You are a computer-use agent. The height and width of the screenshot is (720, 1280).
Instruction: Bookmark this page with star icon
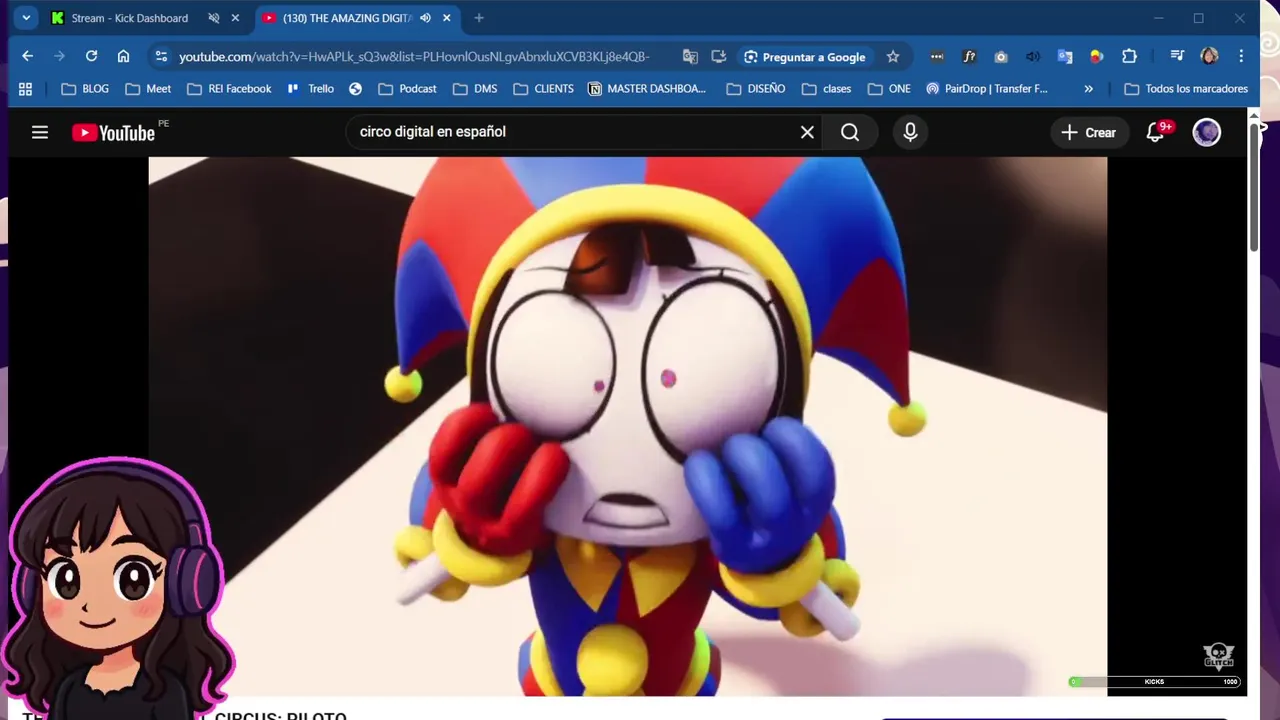click(893, 57)
